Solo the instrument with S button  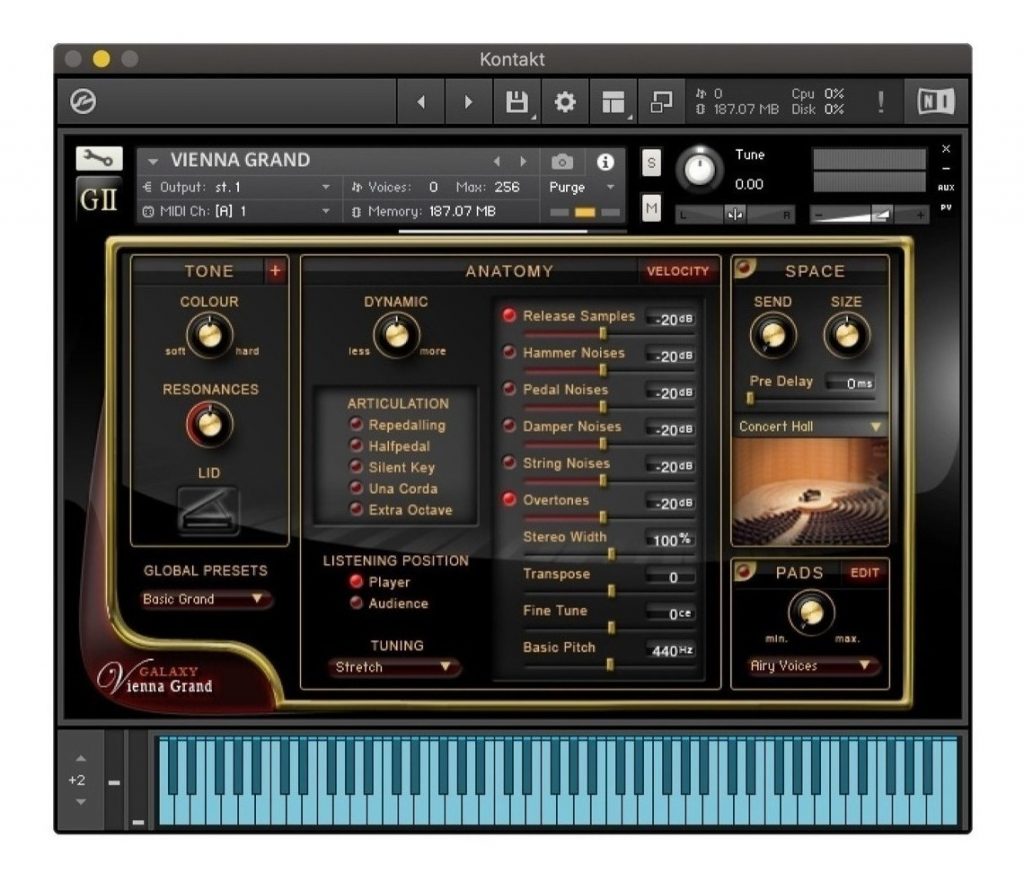click(x=651, y=163)
